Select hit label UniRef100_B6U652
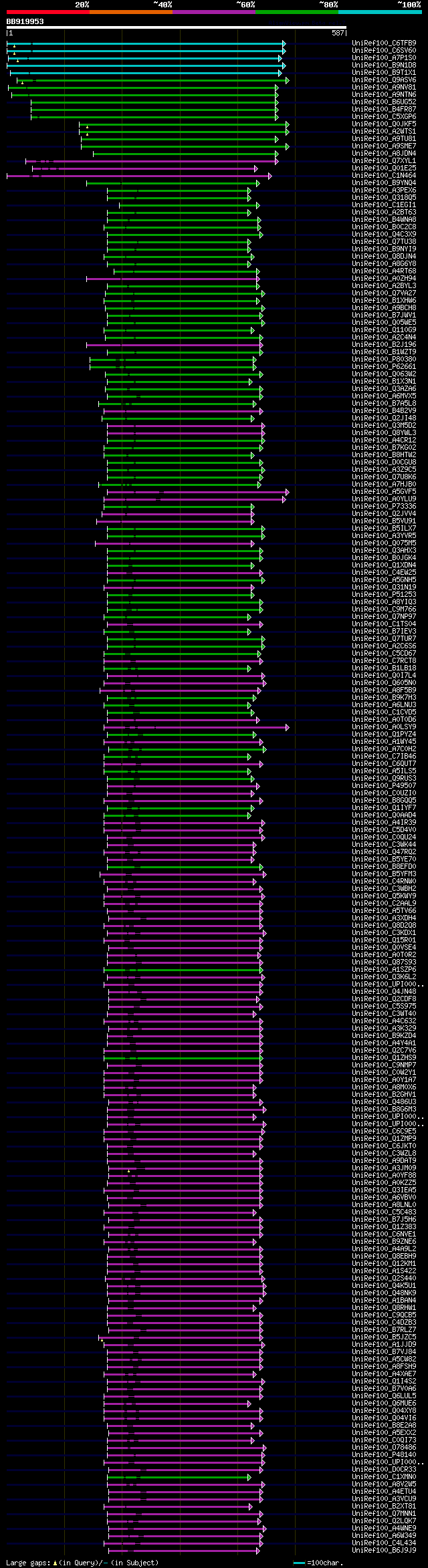This screenshot has height=1568, width=428. tap(384, 102)
